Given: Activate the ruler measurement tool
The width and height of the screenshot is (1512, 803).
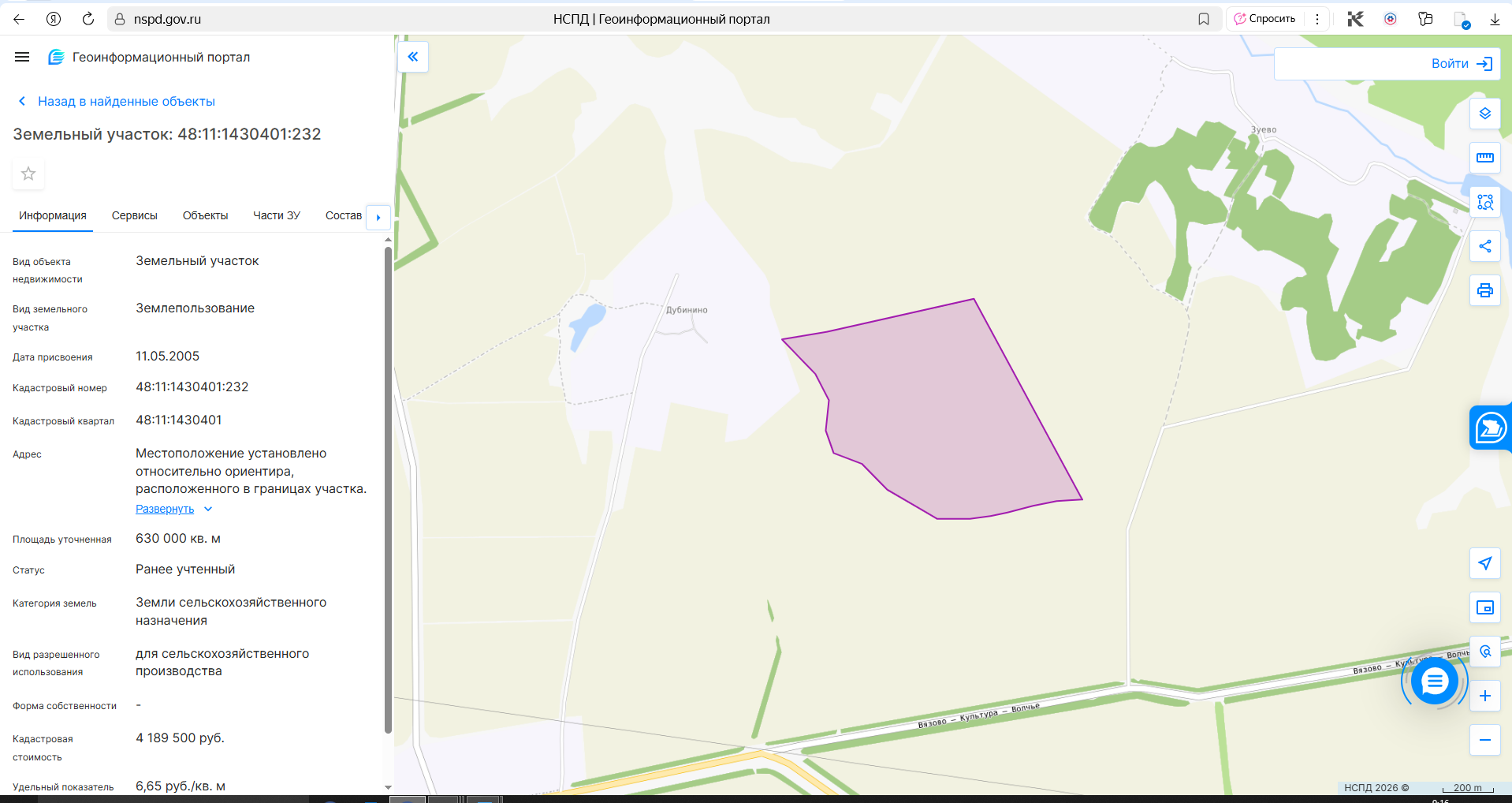Looking at the screenshot, I should (x=1484, y=158).
